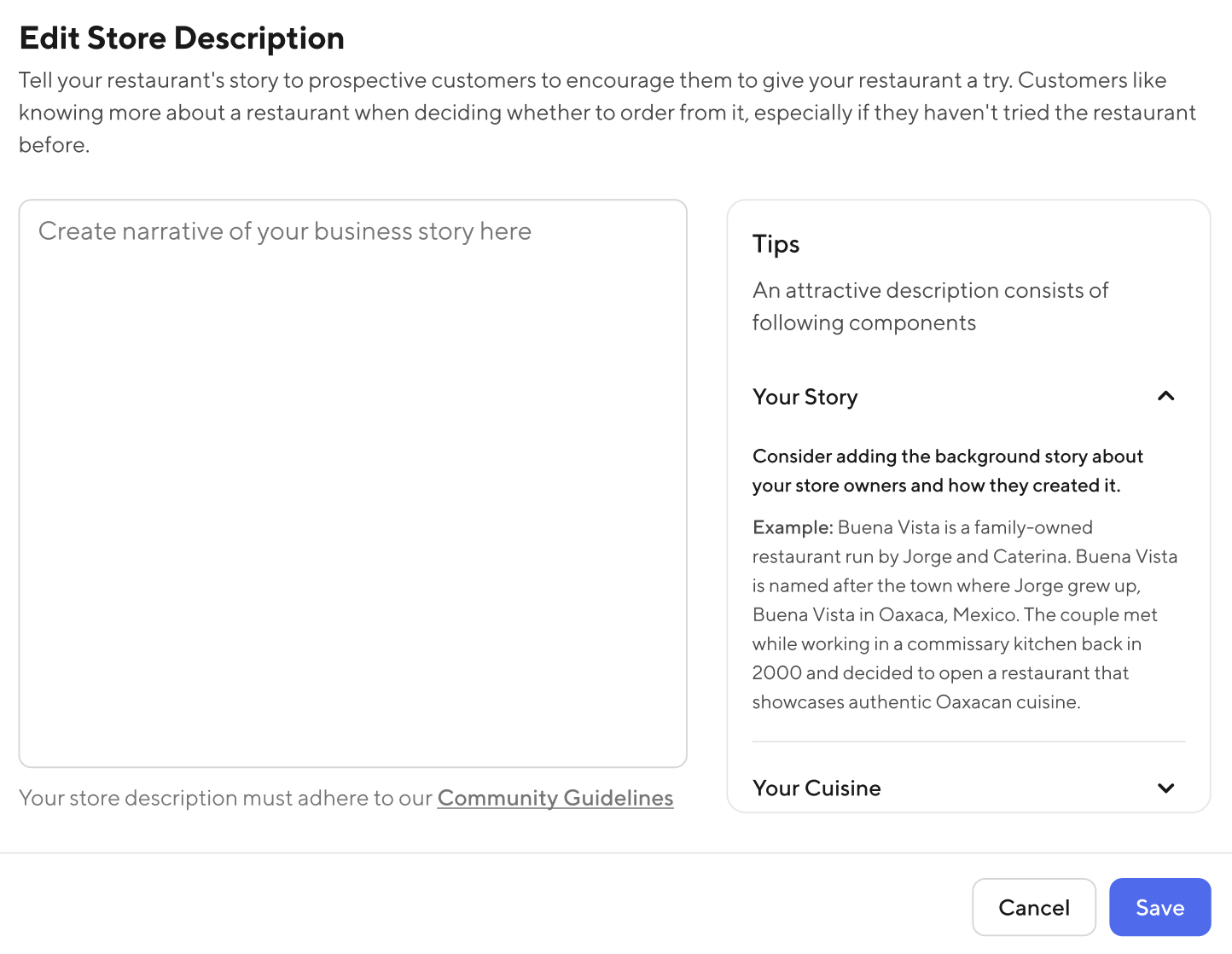Click the Community Guidelines underlined text
The height and width of the screenshot is (954, 1232).
tap(555, 797)
